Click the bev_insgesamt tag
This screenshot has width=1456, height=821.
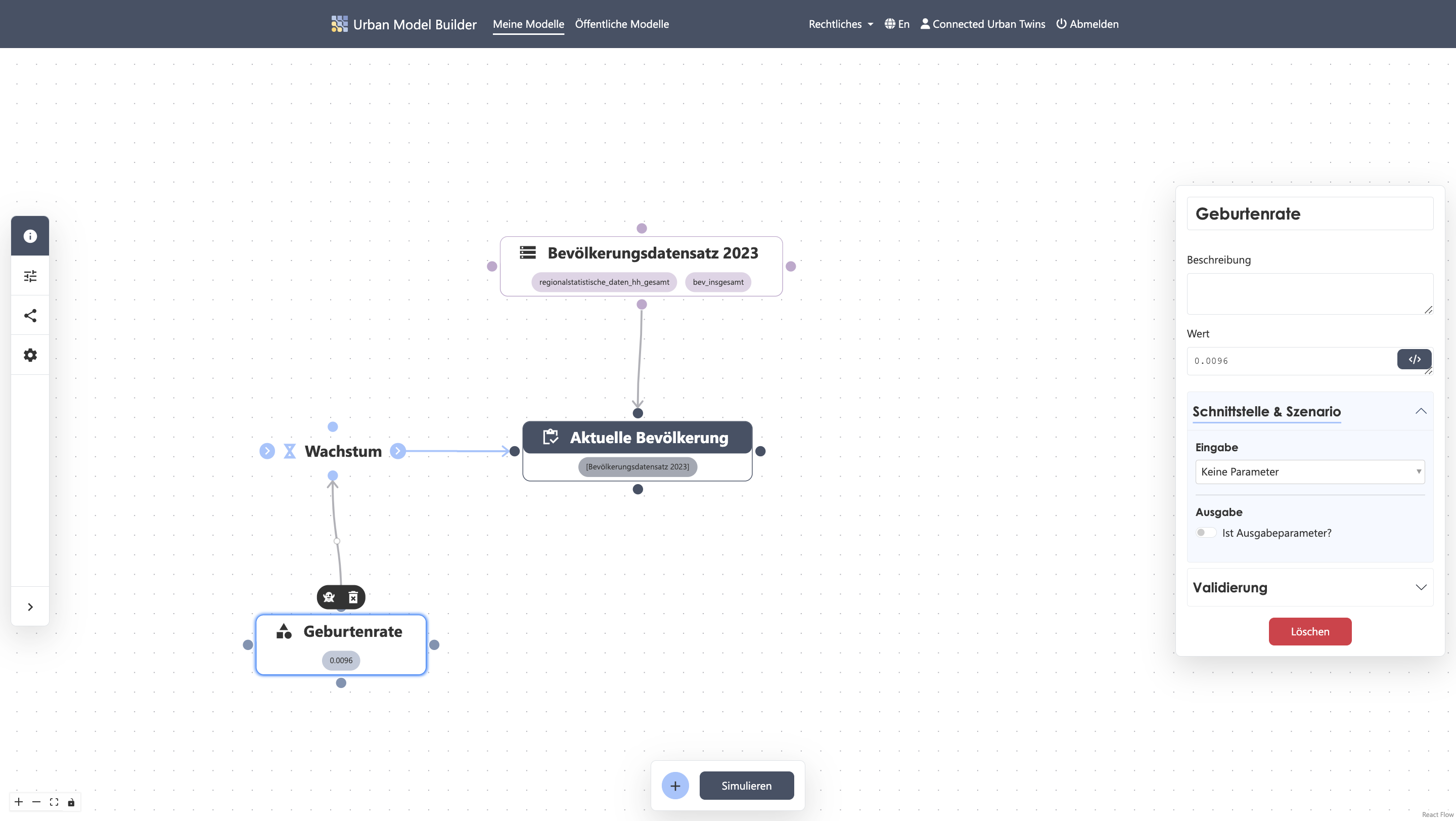[x=718, y=282]
